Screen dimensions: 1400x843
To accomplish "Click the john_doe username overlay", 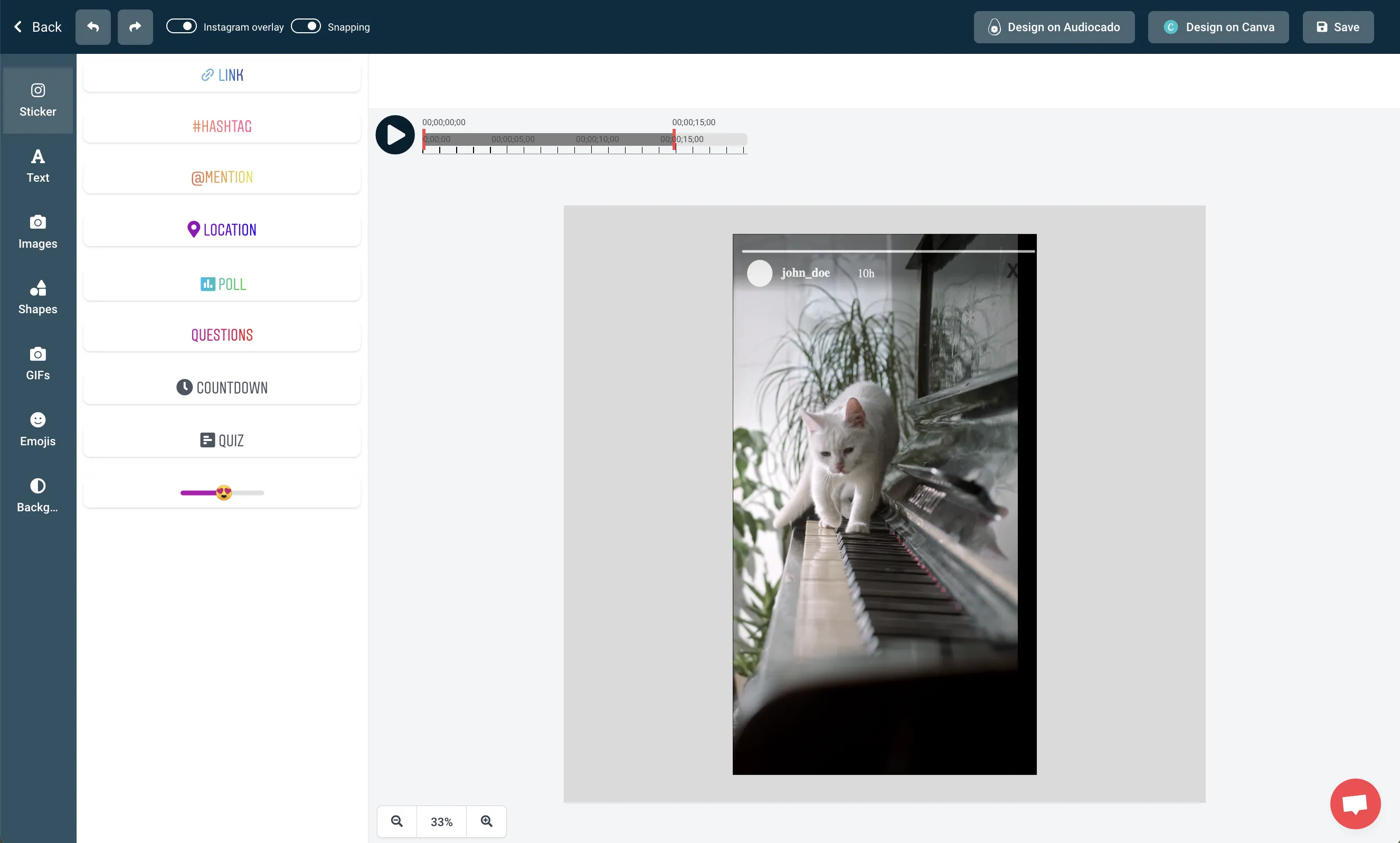I will pos(805,273).
